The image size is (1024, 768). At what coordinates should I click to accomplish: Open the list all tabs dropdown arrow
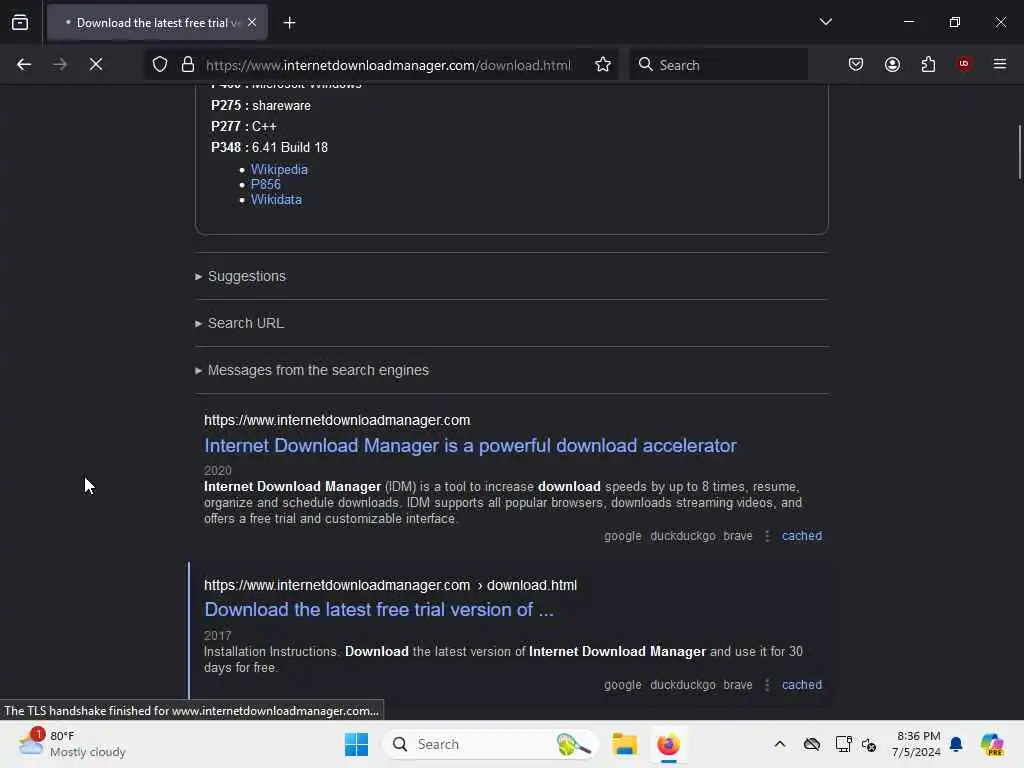coord(825,22)
